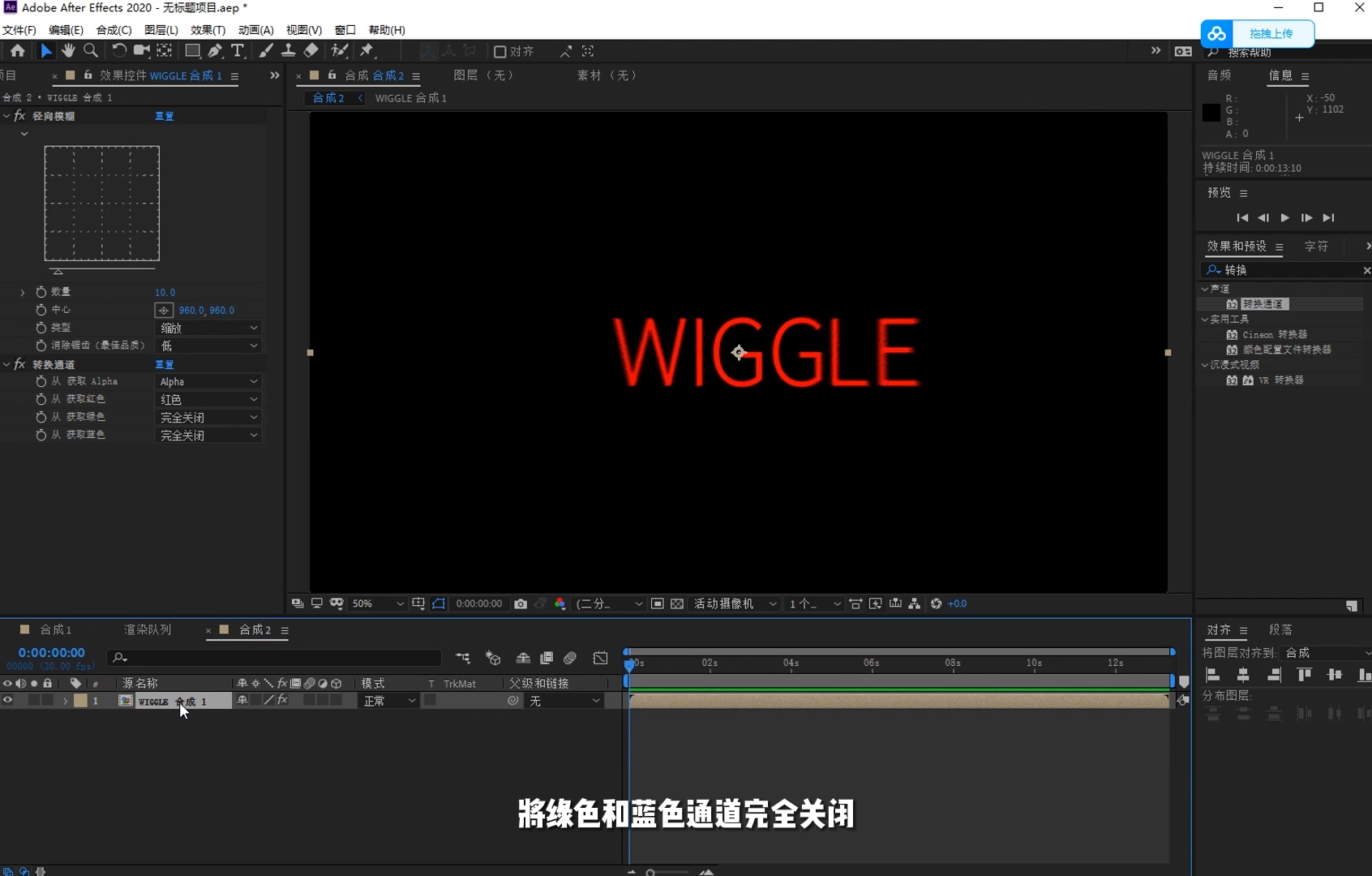1372x876 pixels.
Task: Toggle visibility of the WIGGLE 合成 1 layer
Action: tap(7, 701)
